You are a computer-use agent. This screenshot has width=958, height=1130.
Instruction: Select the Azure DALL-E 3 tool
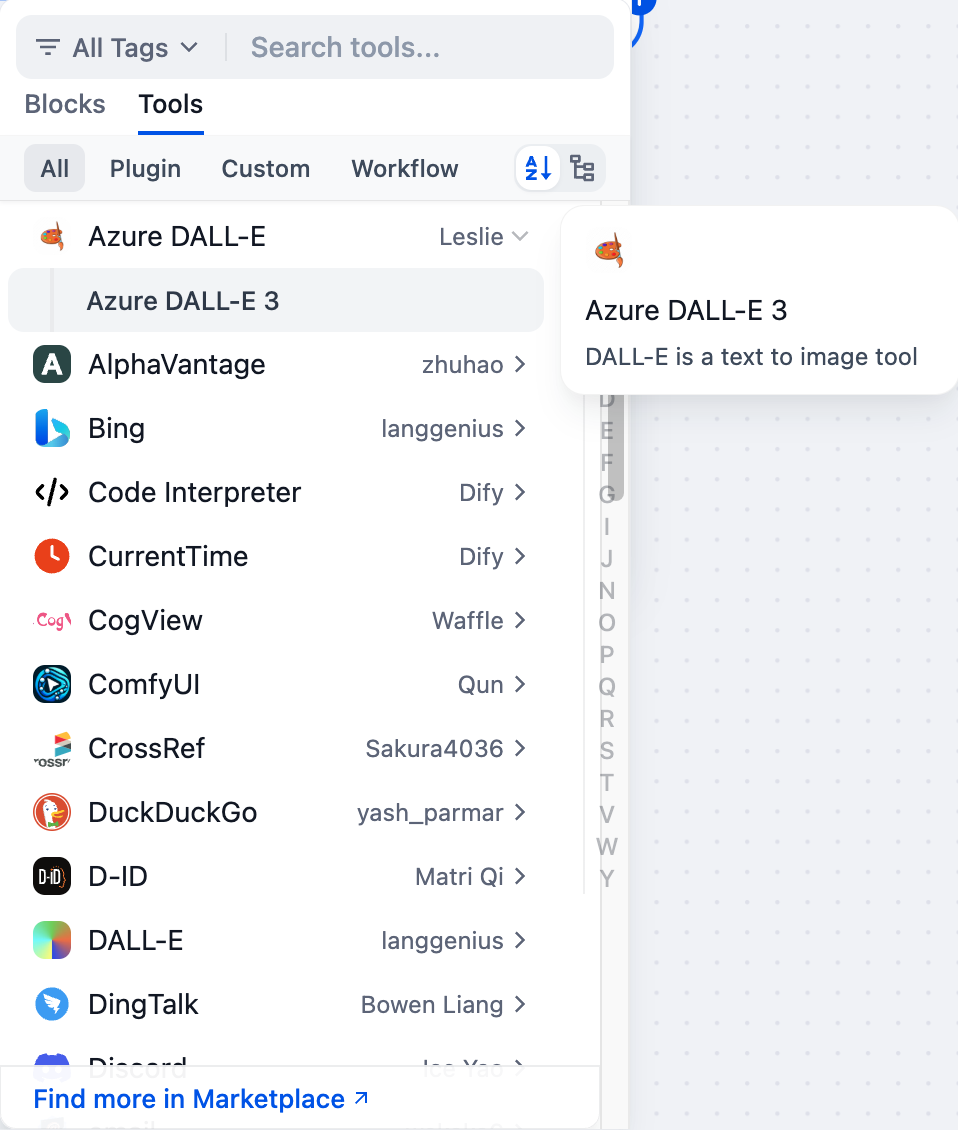(x=183, y=301)
